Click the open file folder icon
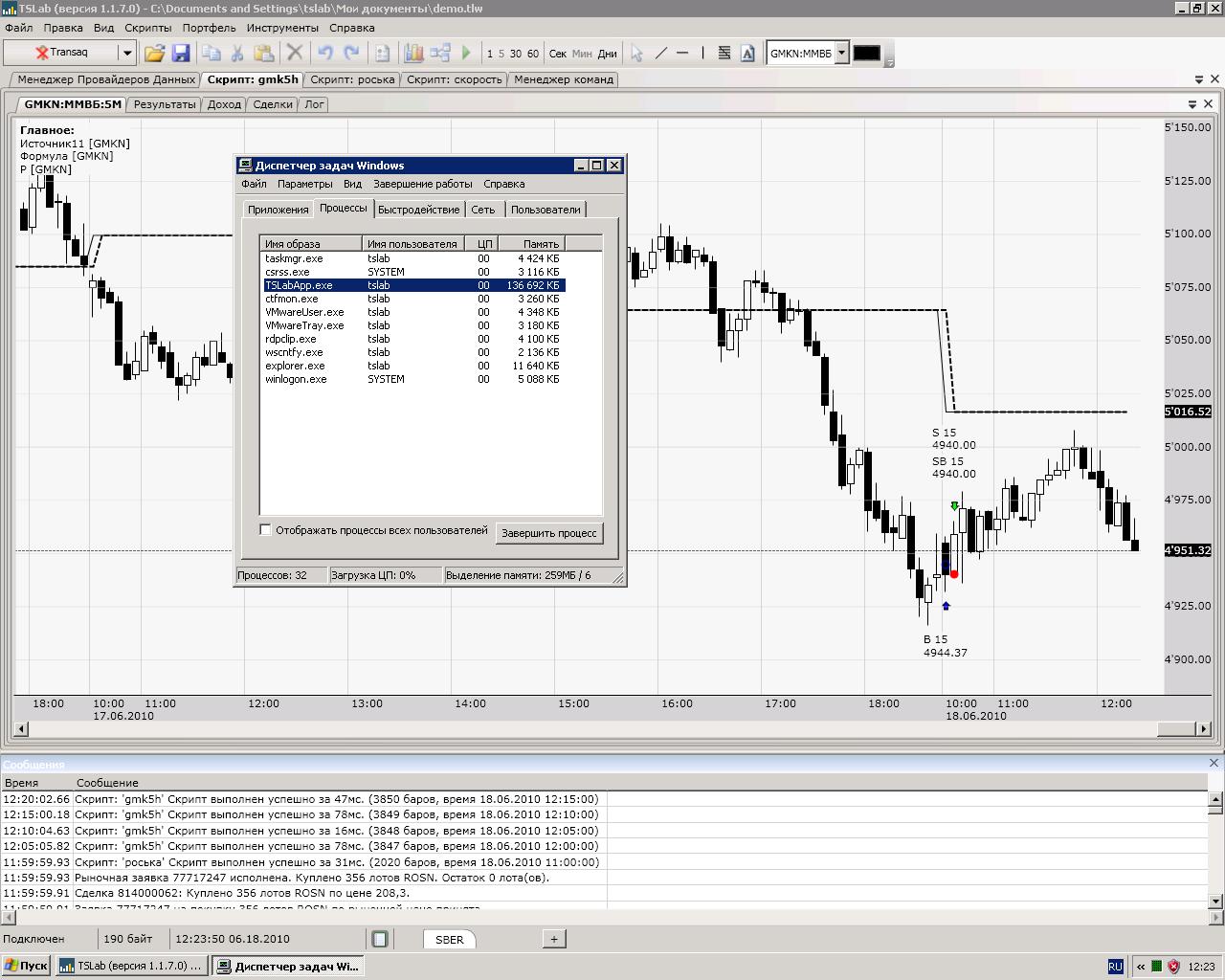 point(154,54)
